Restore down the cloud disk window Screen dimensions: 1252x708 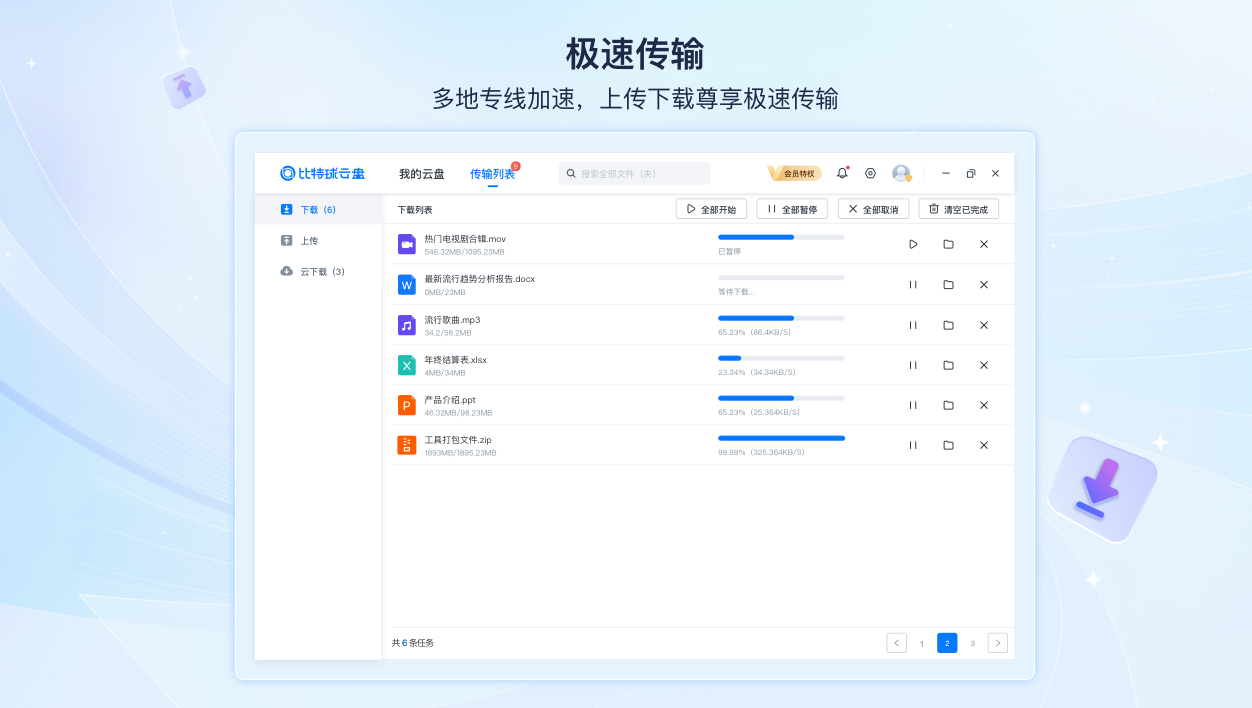970,173
